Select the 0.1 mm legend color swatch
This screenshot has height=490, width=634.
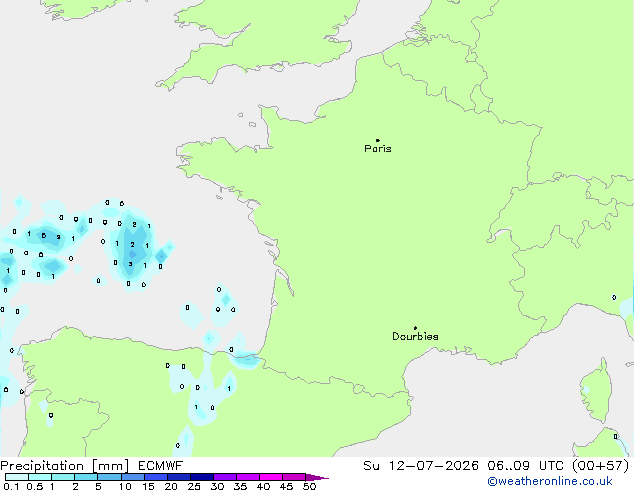tap(17, 477)
